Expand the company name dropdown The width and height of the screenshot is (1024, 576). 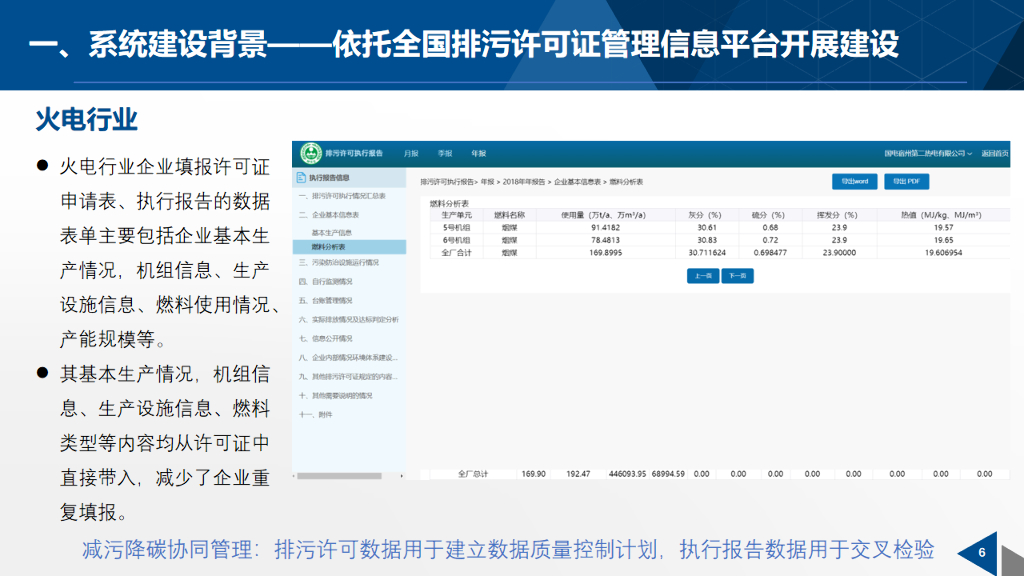point(928,153)
